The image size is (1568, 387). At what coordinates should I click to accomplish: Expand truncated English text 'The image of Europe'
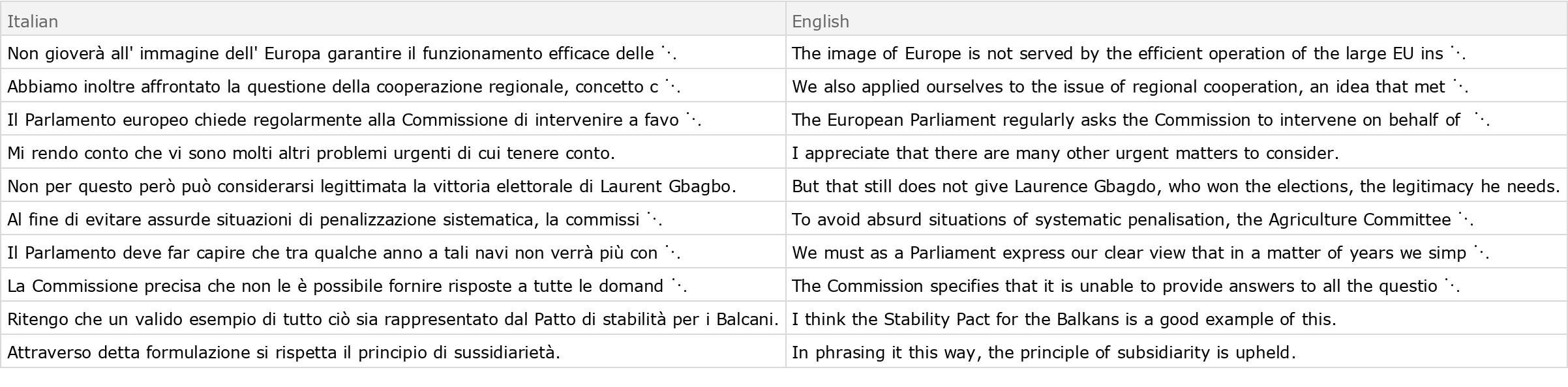(x=1458, y=53)
